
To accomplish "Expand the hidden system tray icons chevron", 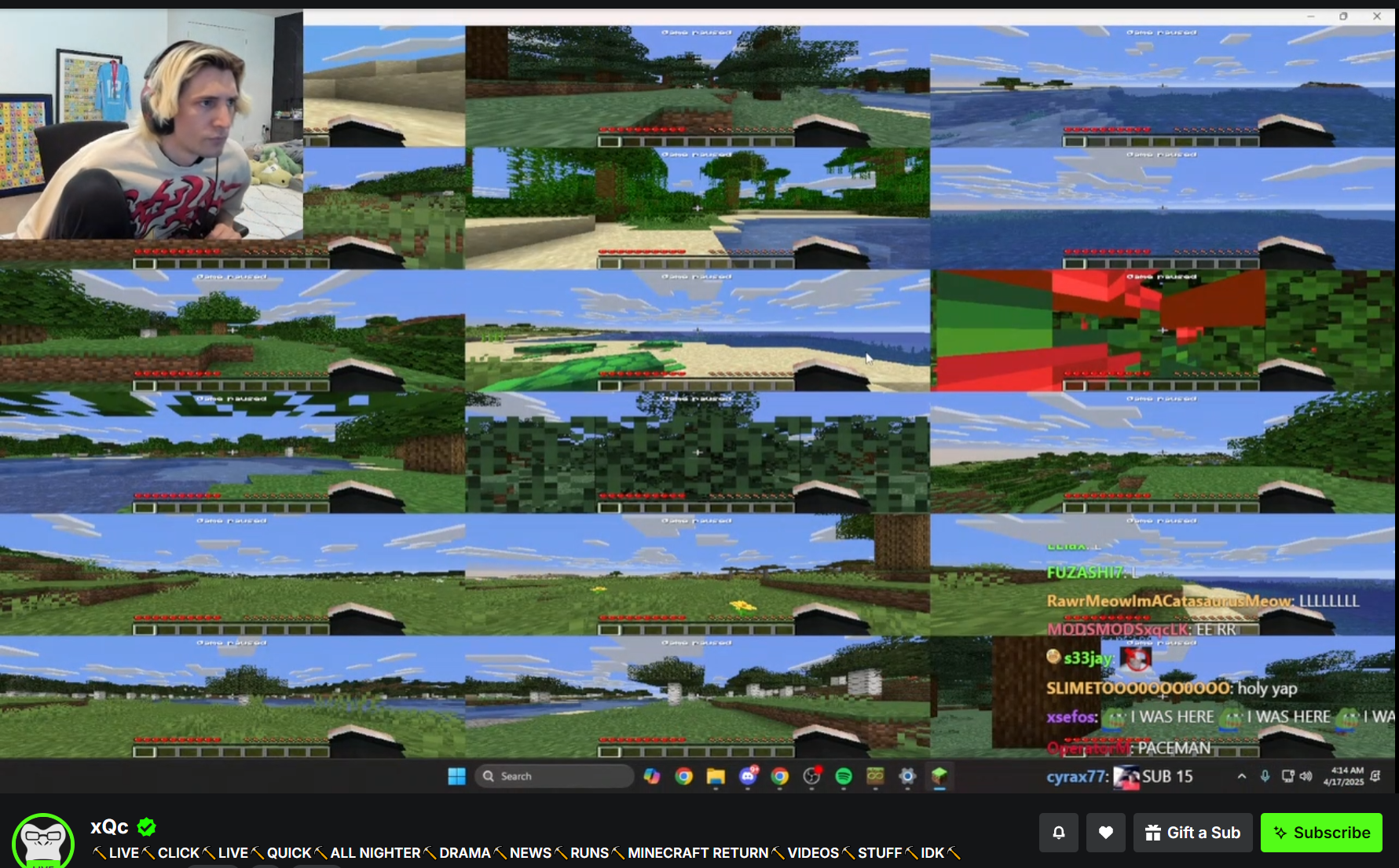I will click(1242, 776).
